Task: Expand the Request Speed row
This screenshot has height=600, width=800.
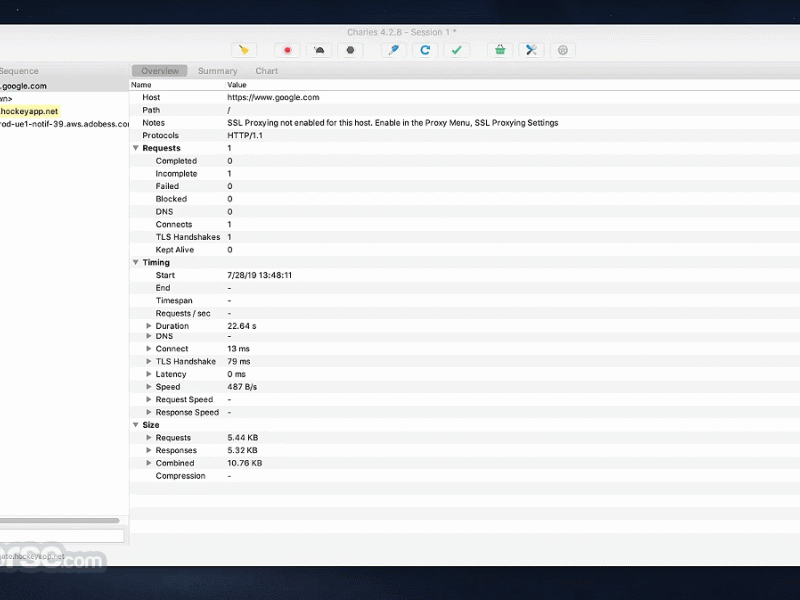Action: pos(148,399)
